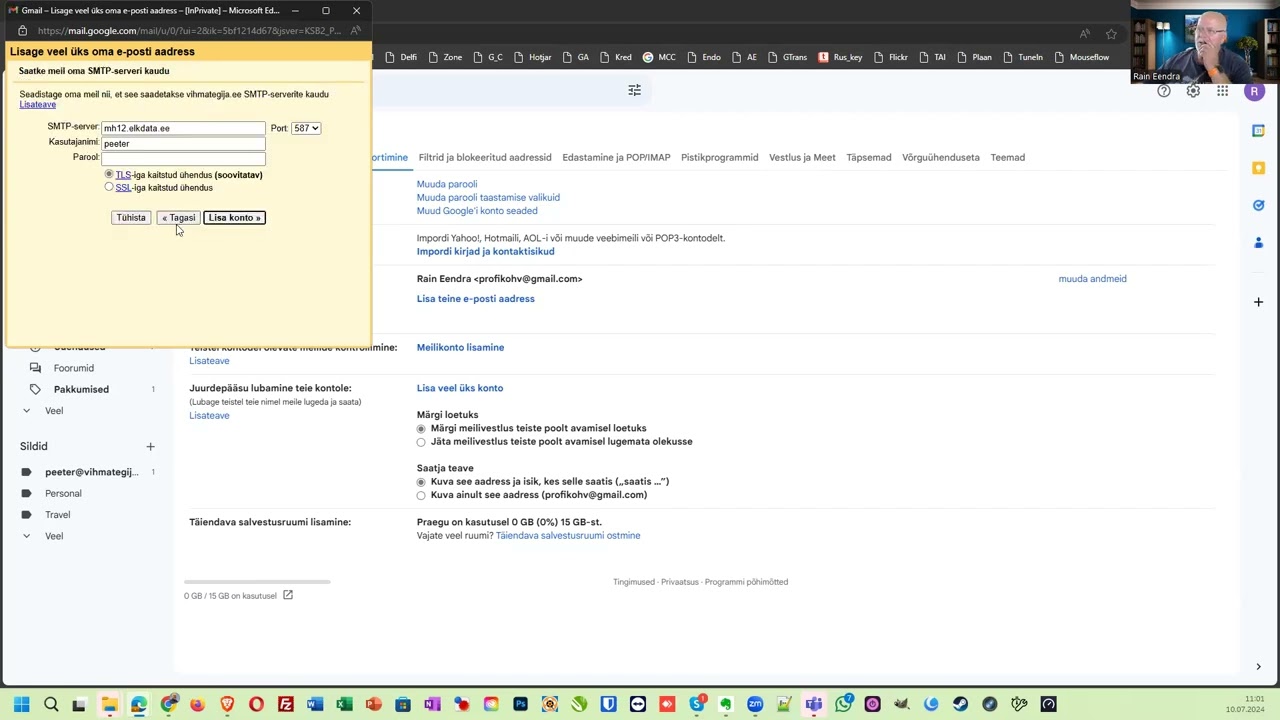Viewport: 1280px width, 720px height.
Task: Open Google Keep in side panel
Action: (1258, 168)
